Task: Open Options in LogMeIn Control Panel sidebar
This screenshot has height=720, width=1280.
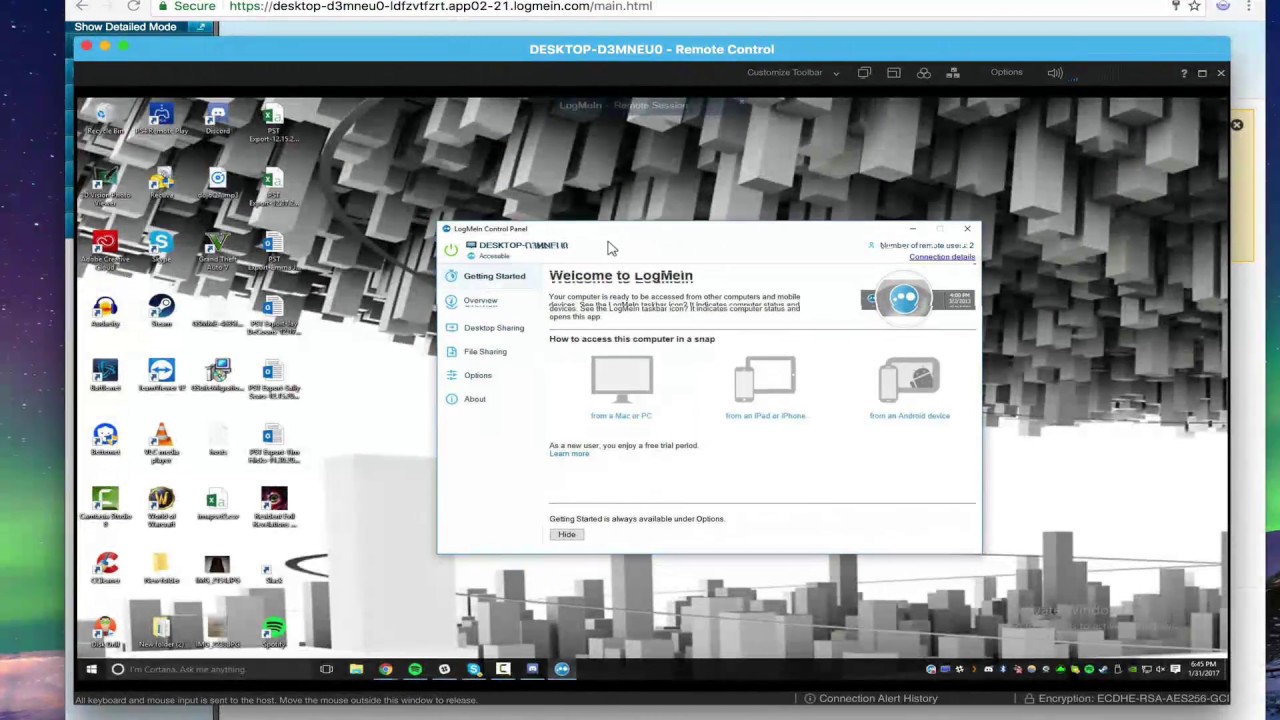Action: (477, 375)
